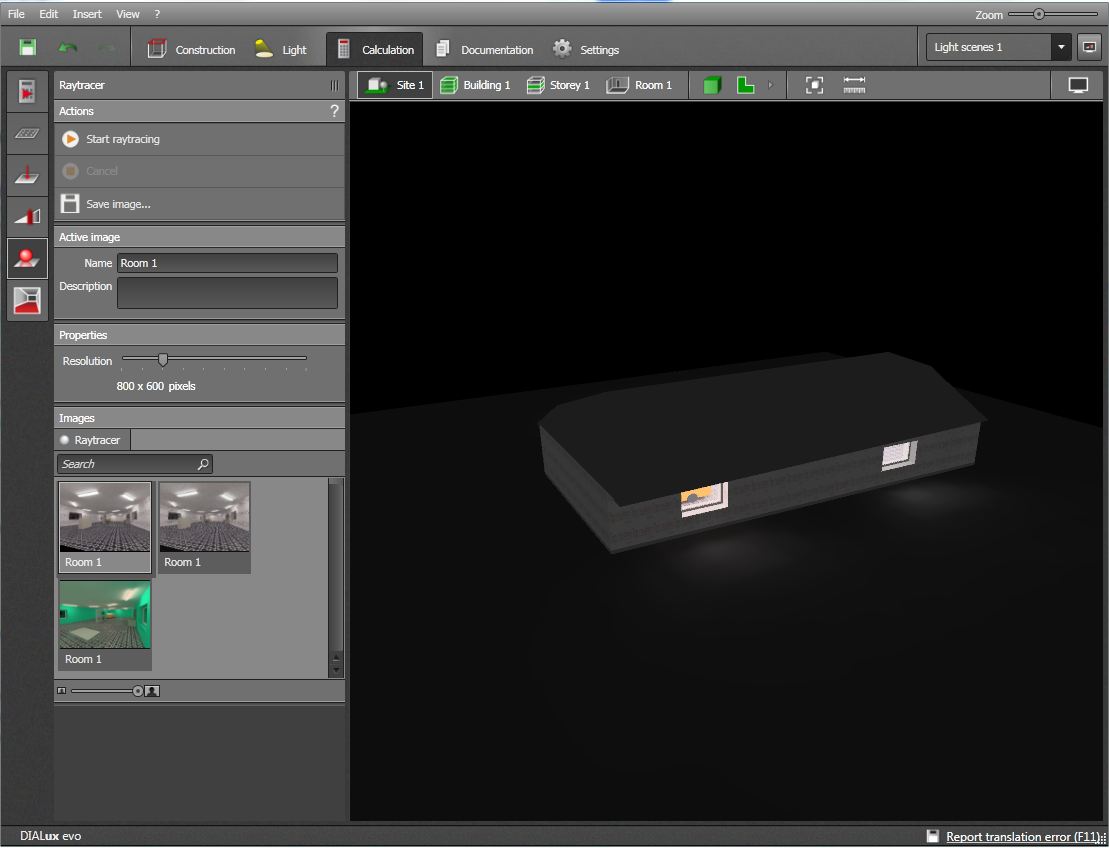This screenshot has height=848, width=1109.
Task: Click Save image...
Action: [x=199, y=204]
